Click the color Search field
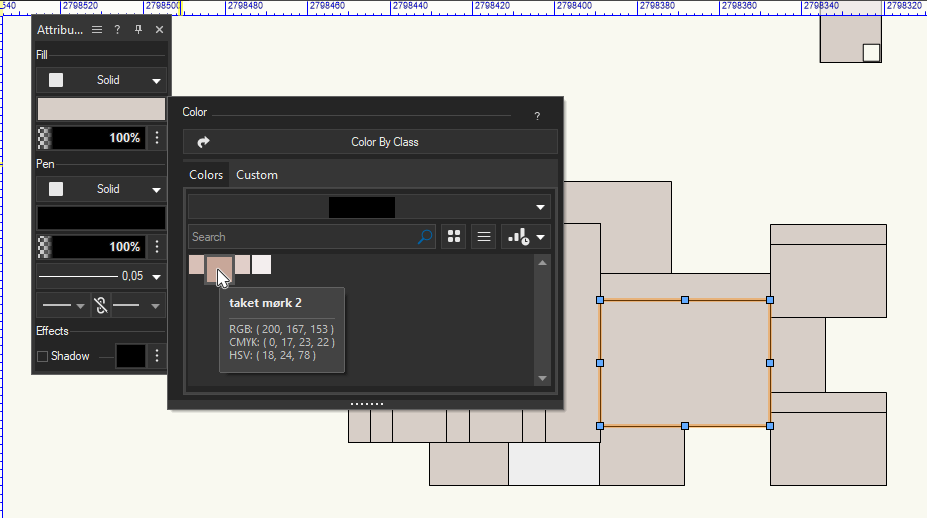The width and height of the screenshot is (927, 518). (303, 237)
